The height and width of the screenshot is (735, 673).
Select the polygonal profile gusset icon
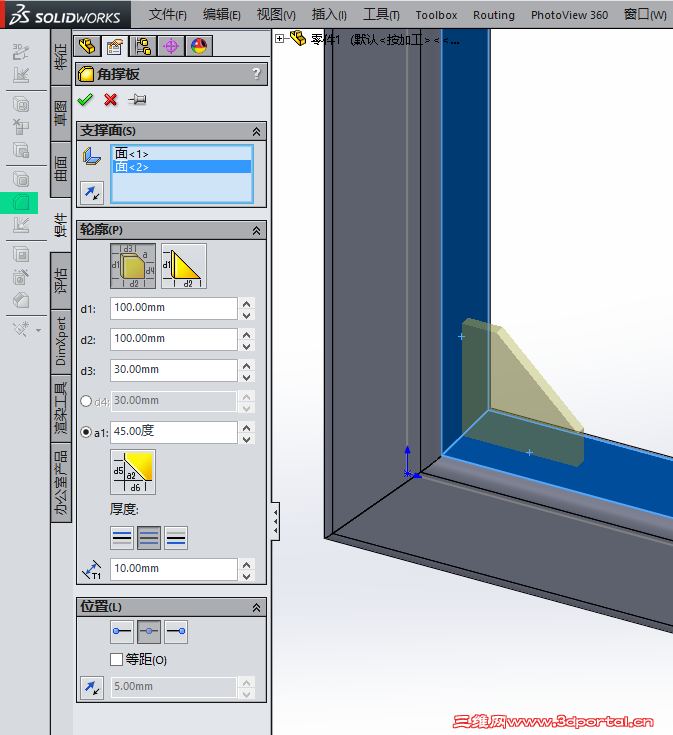(133, 266)
